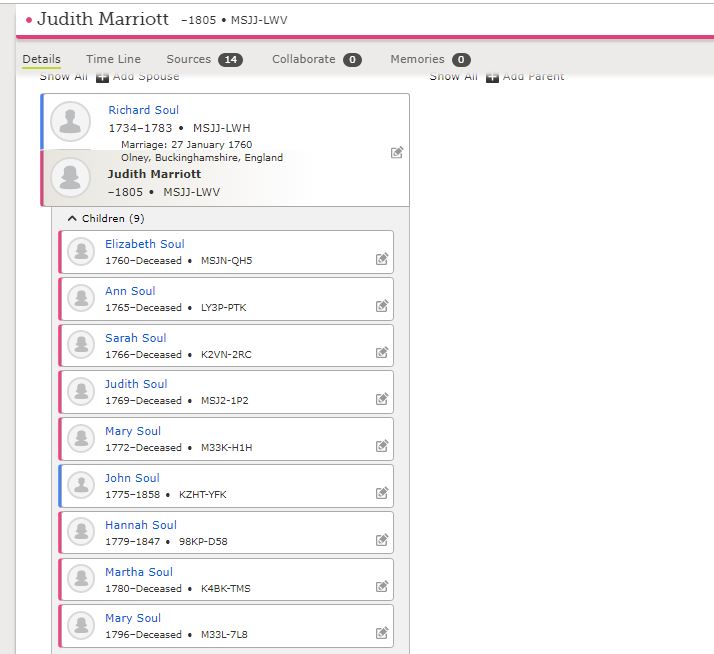714x654 pixels.
Task: Edit relationship for Sarah Soul
Action: (382, 353)
